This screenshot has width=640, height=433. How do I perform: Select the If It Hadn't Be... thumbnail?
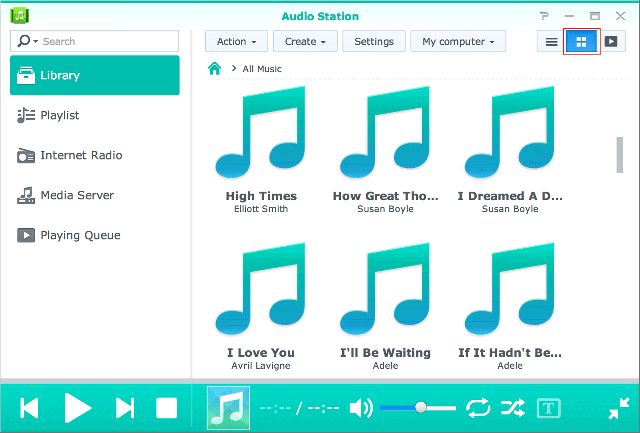coord(510,289)
